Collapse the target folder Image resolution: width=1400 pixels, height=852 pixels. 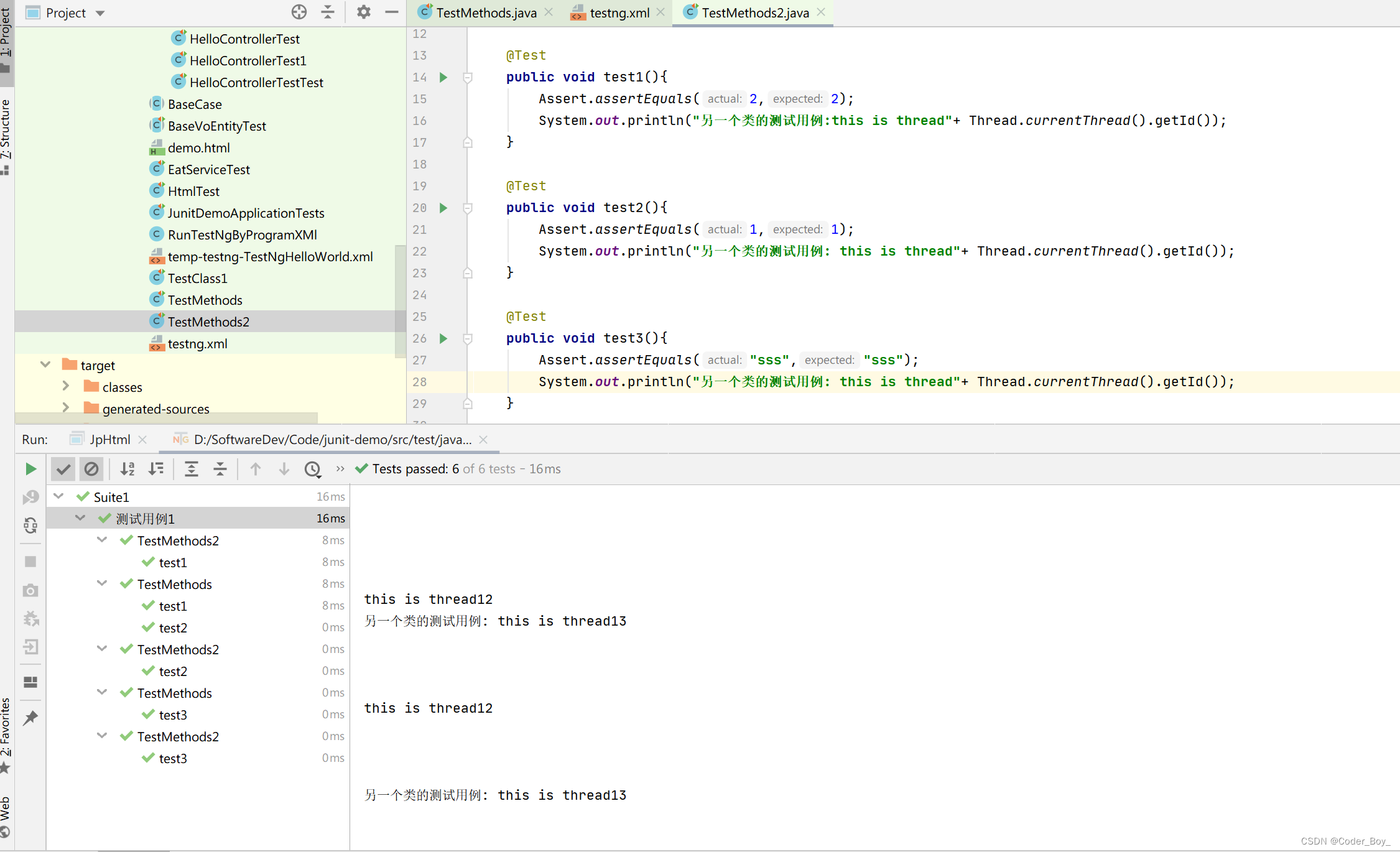coord(45,365)
